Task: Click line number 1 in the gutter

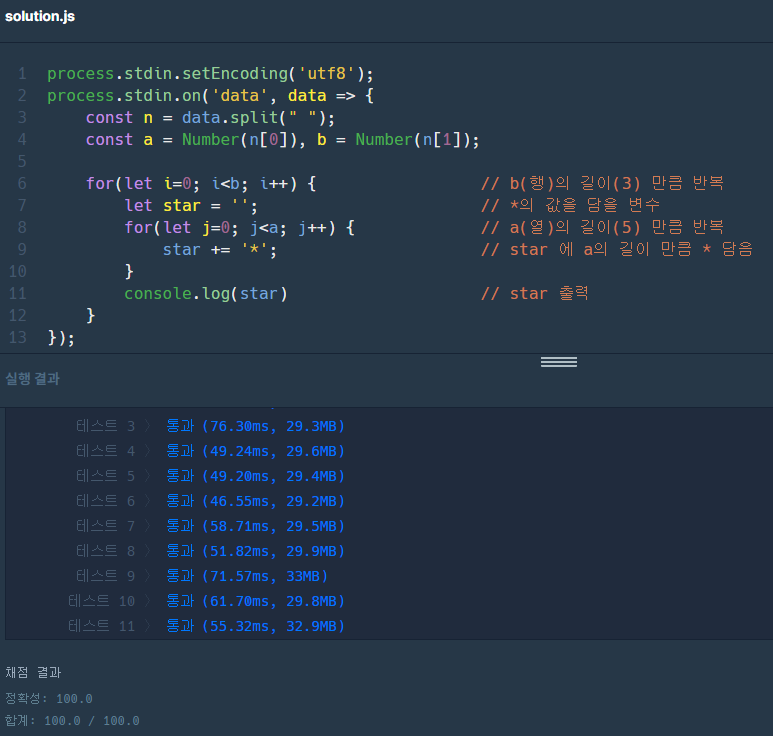Action: [22, 74]
